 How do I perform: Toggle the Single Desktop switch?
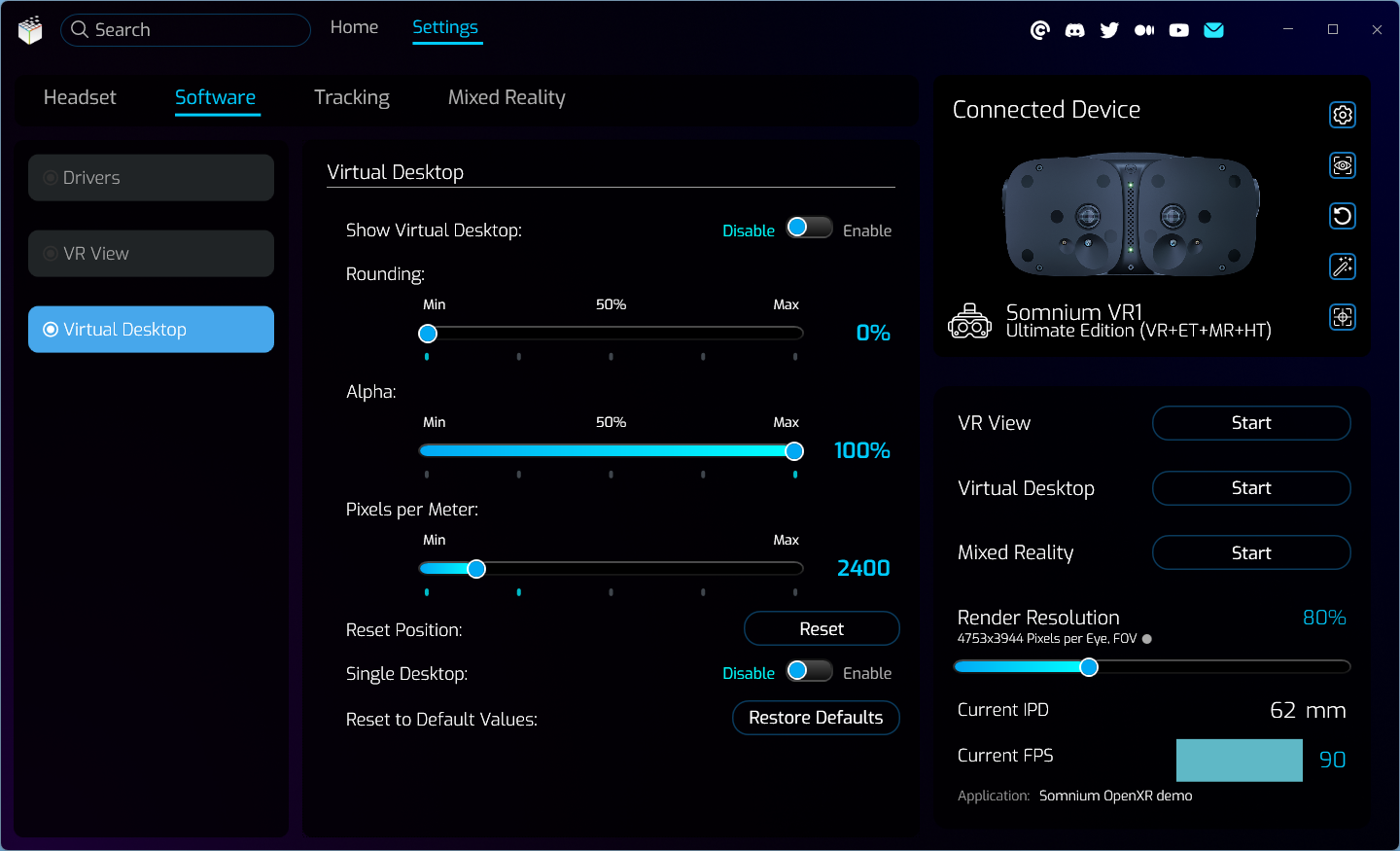pos(809,671)
